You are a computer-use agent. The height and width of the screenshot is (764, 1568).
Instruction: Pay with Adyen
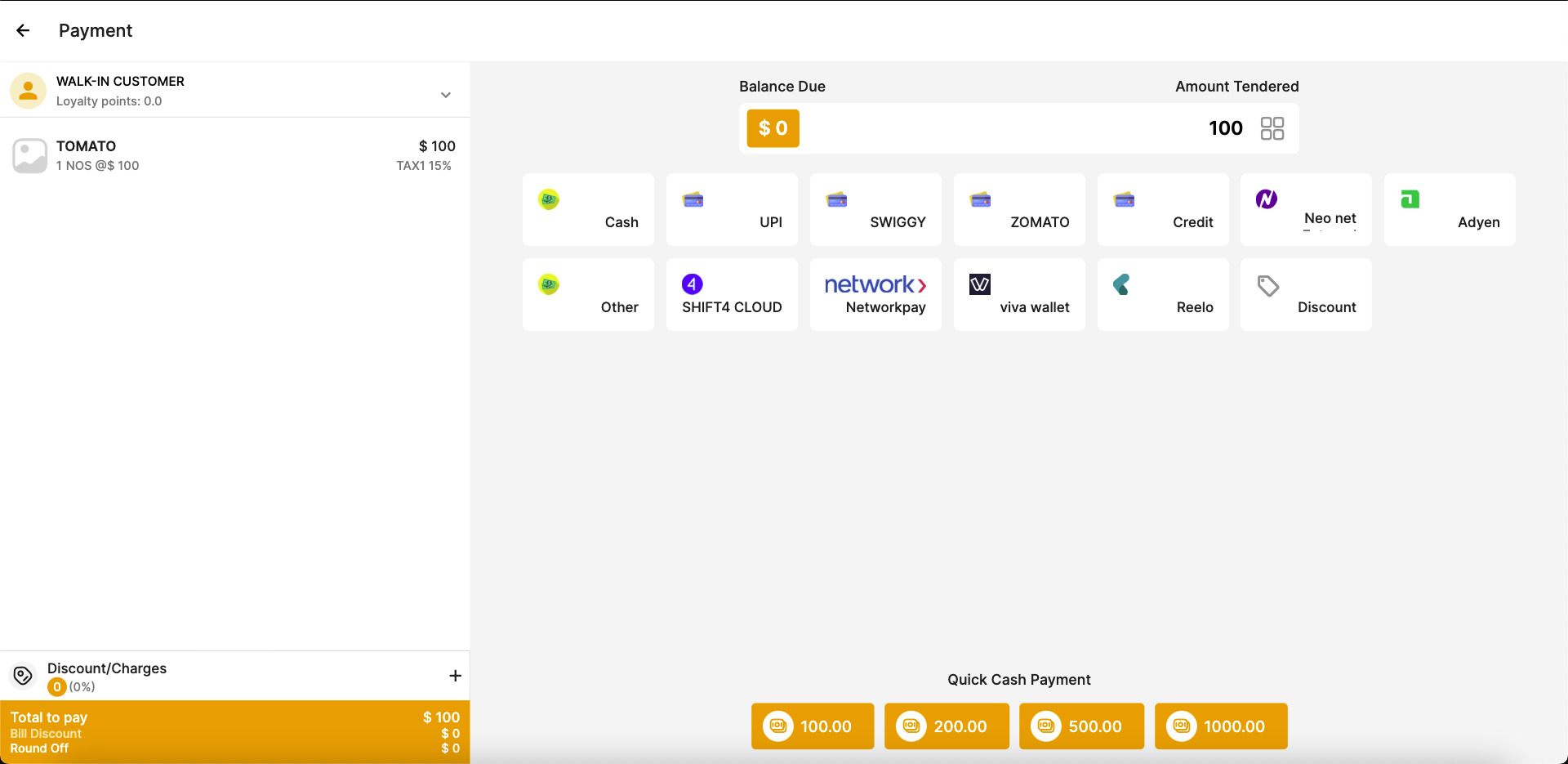(x=1450, y=209)
